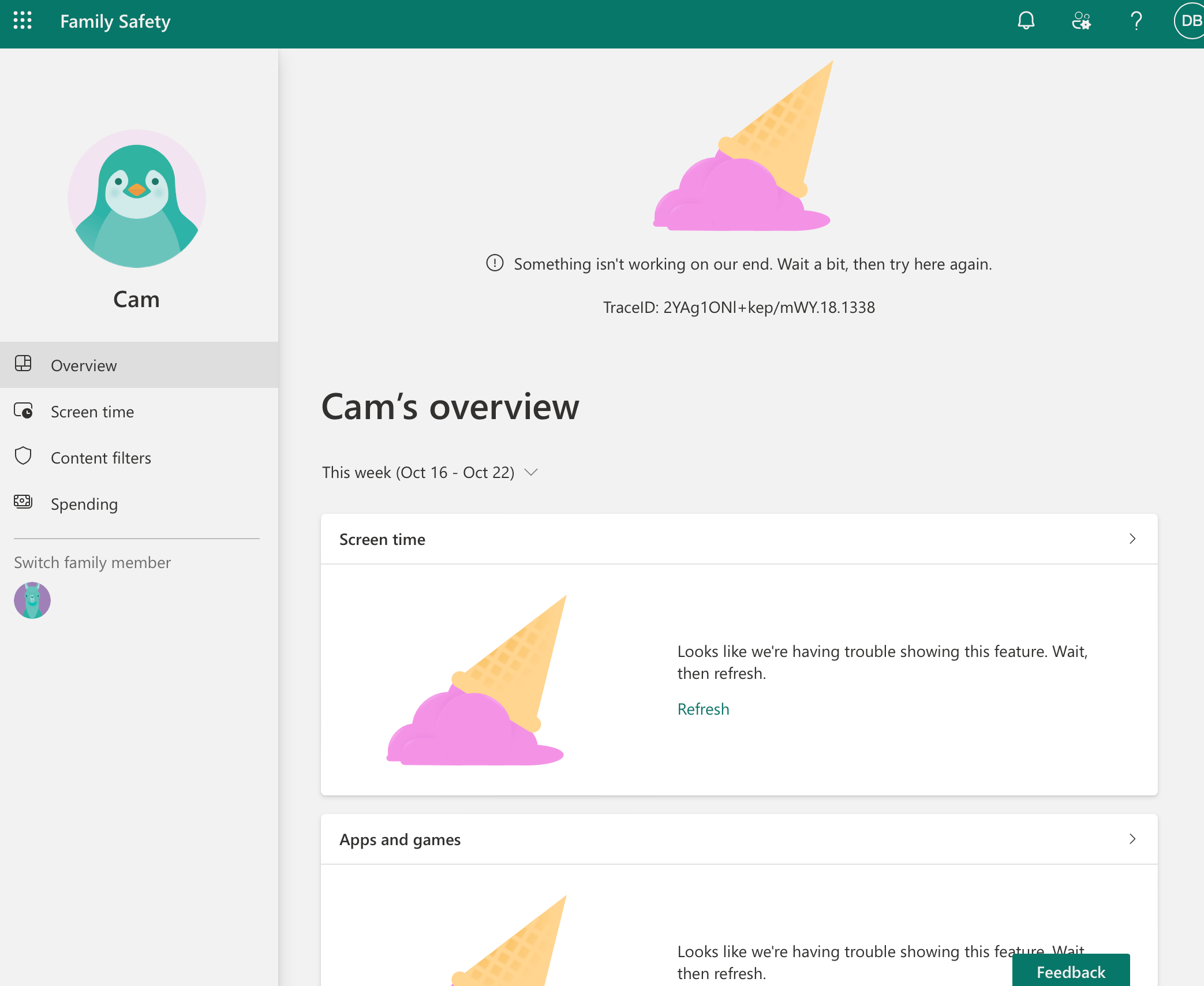
Task: Click the Cam's overview heading
Action: (450, 406)
